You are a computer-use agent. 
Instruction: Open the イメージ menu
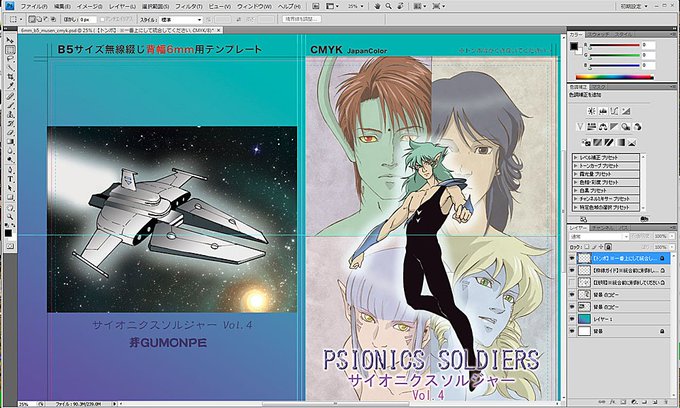tap(89, 7)
